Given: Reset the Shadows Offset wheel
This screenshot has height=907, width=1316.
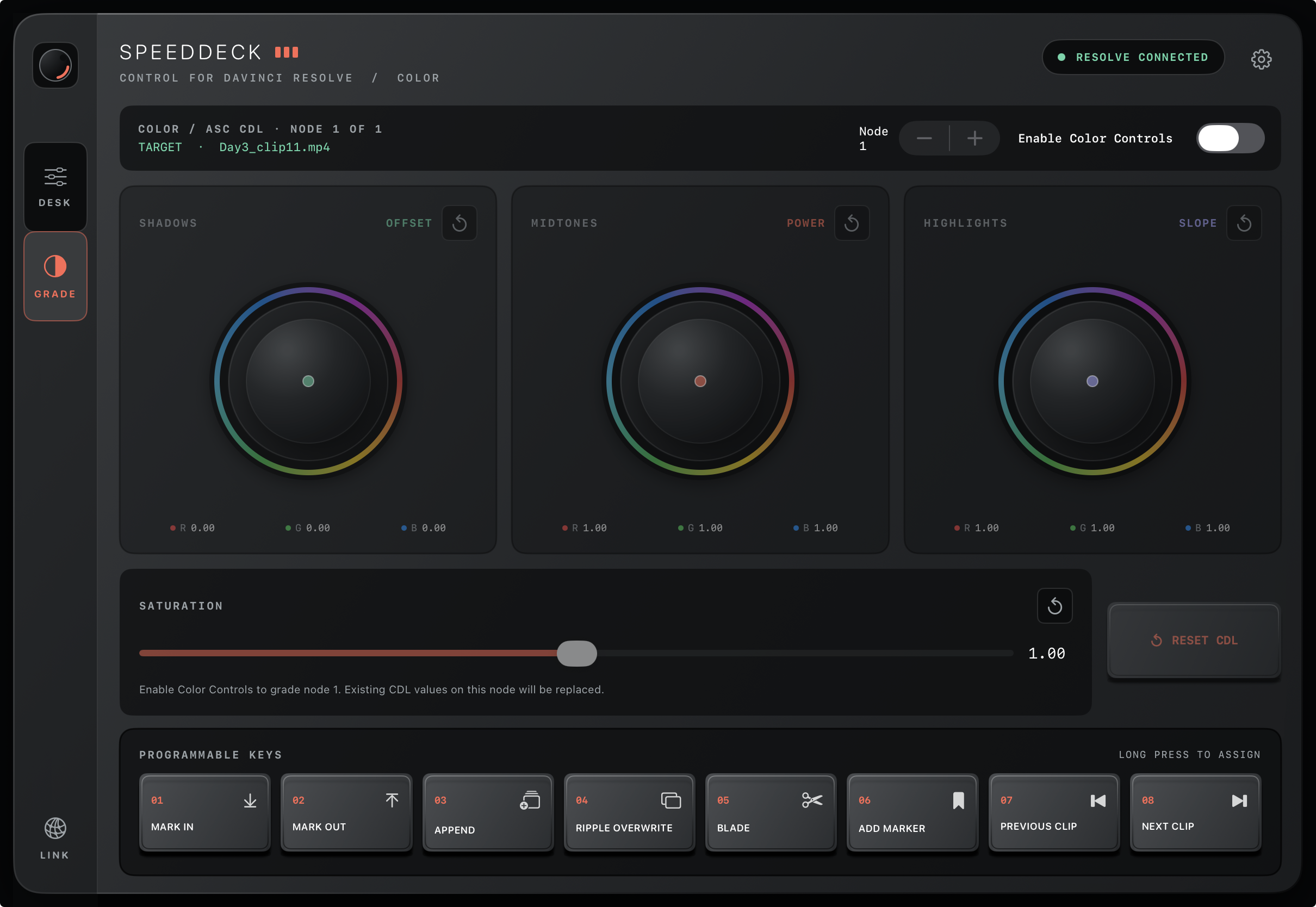Looking at the screenshot, I should (459, 223).
